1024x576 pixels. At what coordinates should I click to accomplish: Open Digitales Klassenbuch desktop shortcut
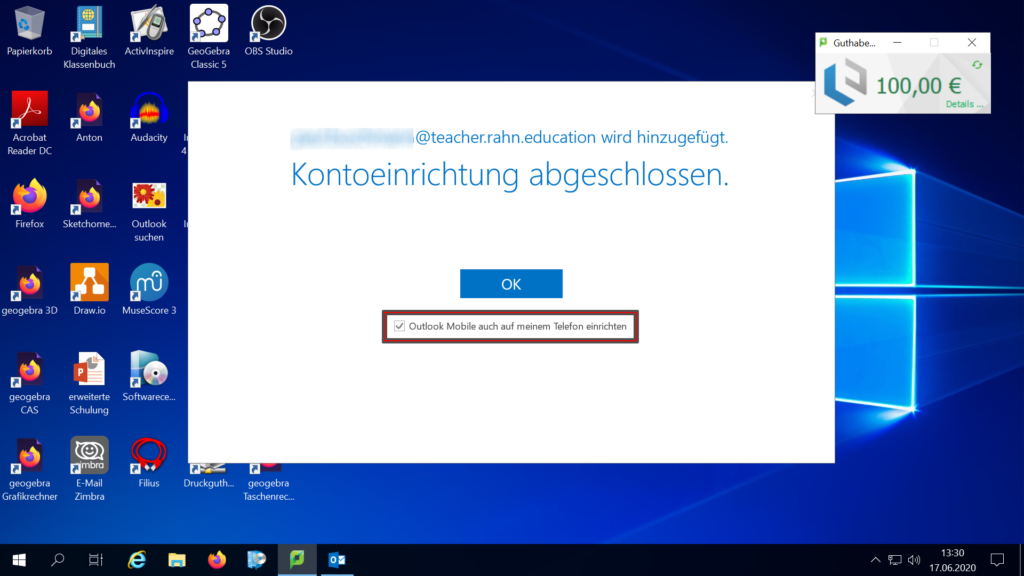pyautogui.click(x=89, y=37)
